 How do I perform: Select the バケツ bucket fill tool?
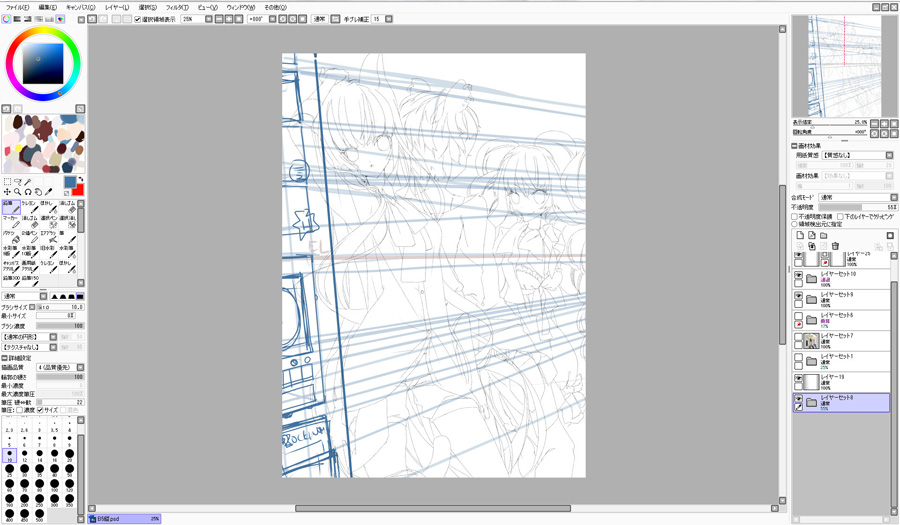coord(11,237)
